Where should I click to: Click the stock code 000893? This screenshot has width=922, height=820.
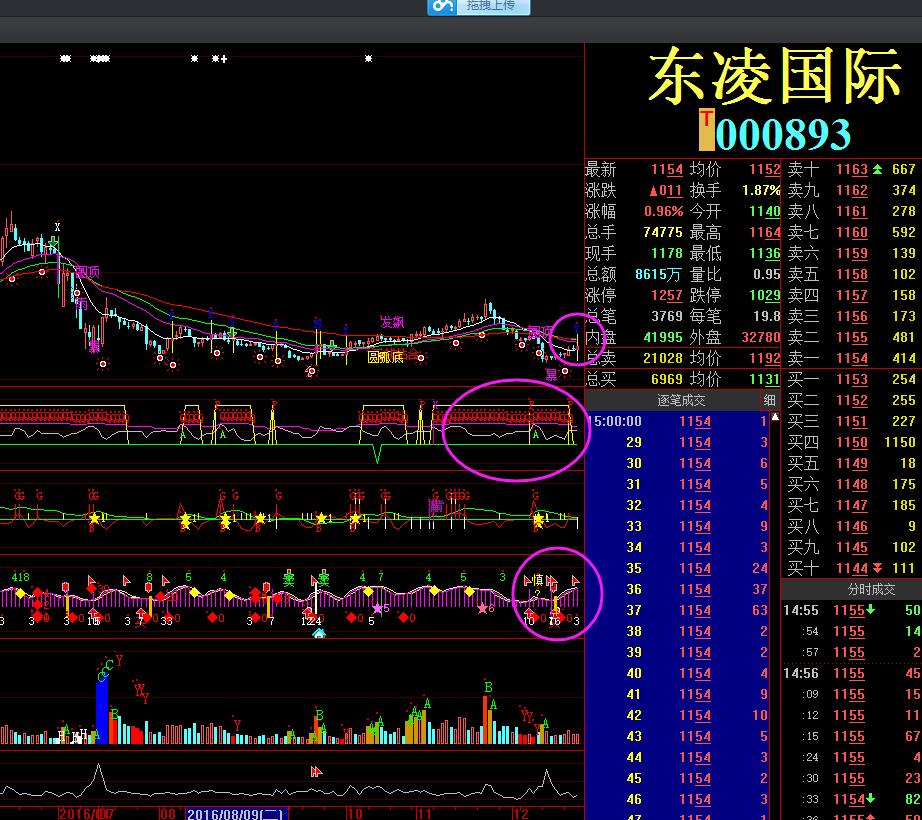click(783, 135)
